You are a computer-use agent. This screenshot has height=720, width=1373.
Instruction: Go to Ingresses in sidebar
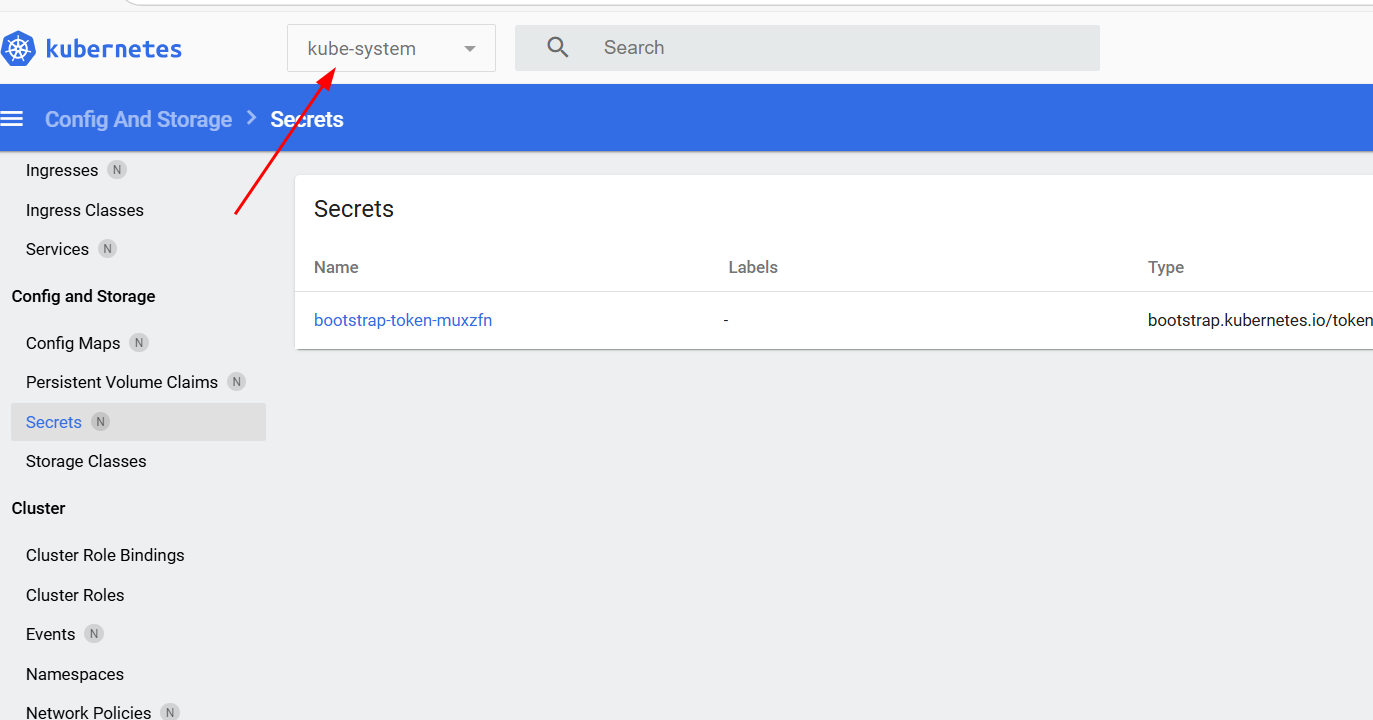point(62,170)
